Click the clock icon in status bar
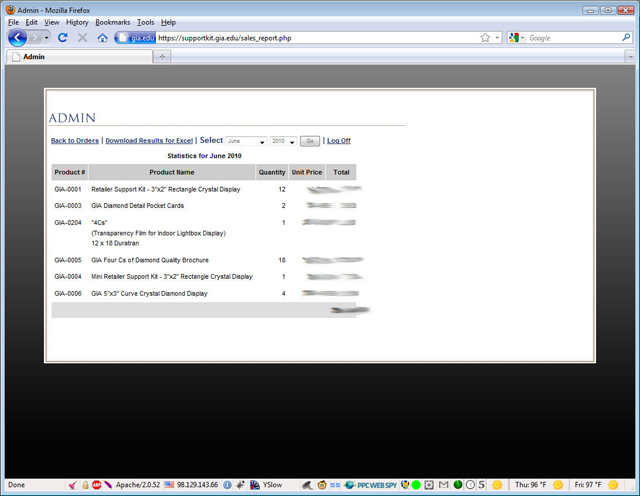Image resolution: width=640 pixels, height=496 pixels. point(470,485)
